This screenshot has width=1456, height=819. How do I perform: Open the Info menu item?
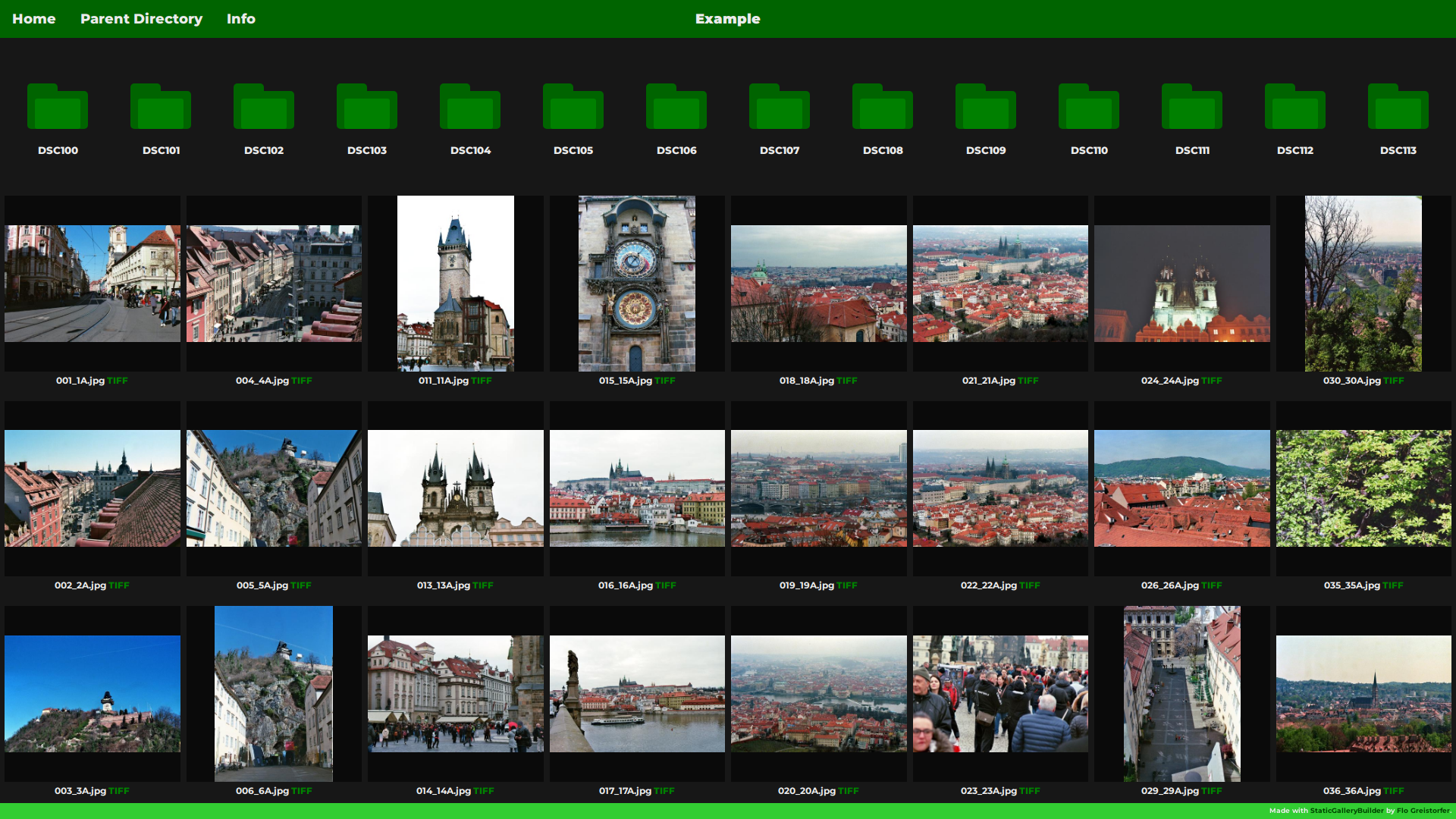(x=240, y=19)
